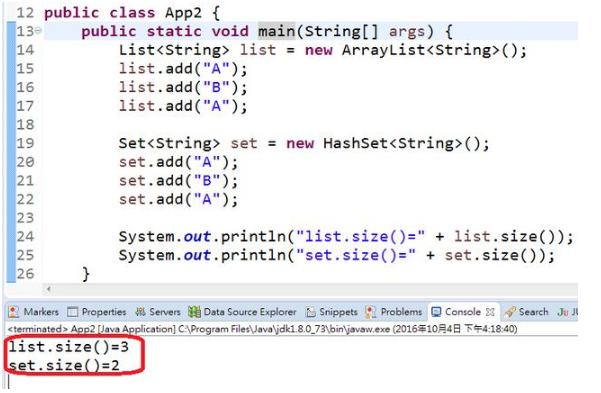Select the JUnit tab
Image resolution: width=601 pixels, height=393 pixels.
click(568, 312)
